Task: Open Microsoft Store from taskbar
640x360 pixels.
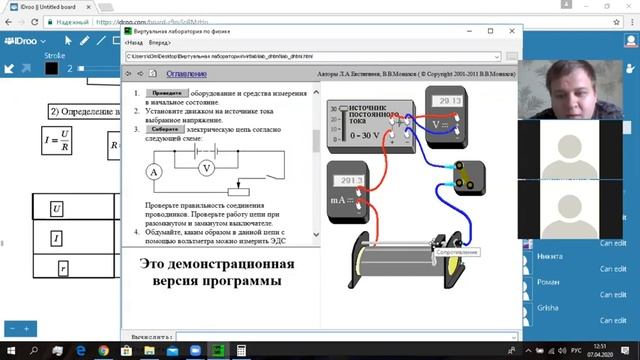Action: (x=126, y=351)
